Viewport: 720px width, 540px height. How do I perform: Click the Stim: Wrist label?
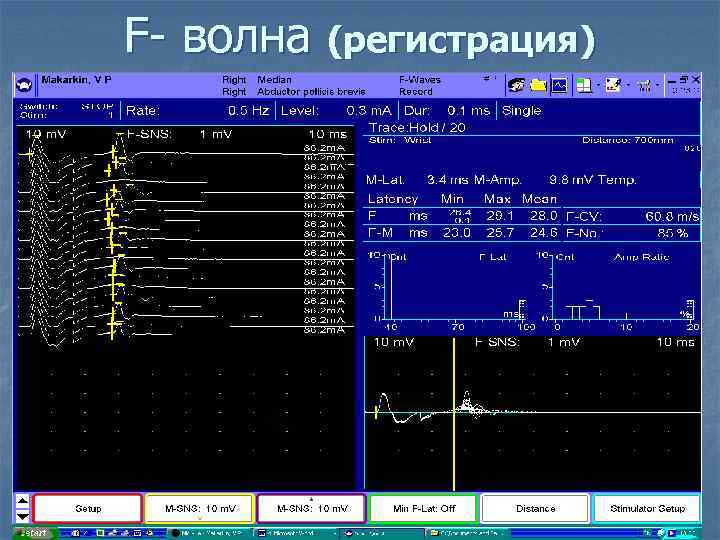(400, 140)
